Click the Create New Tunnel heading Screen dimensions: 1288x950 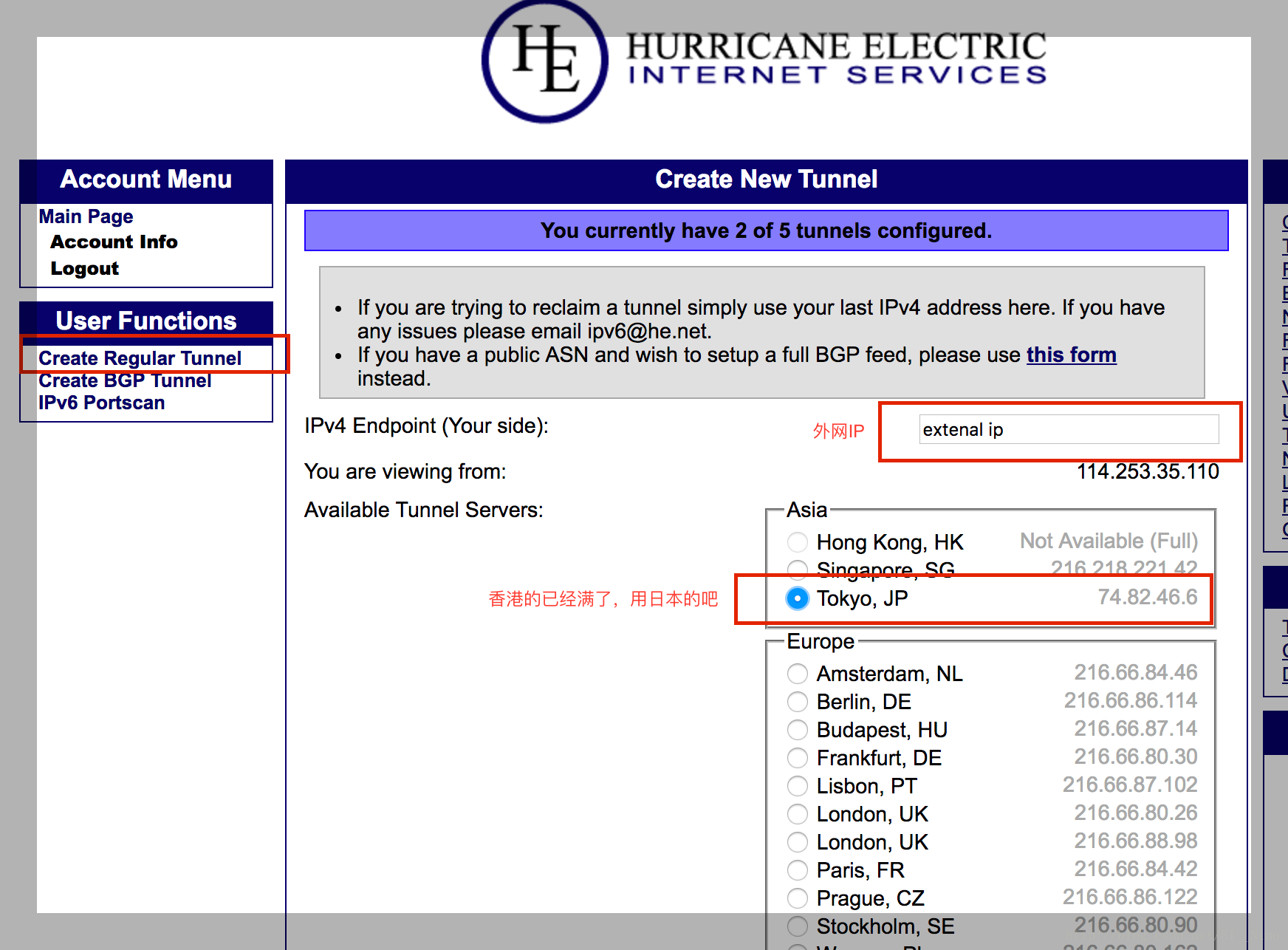767,180
